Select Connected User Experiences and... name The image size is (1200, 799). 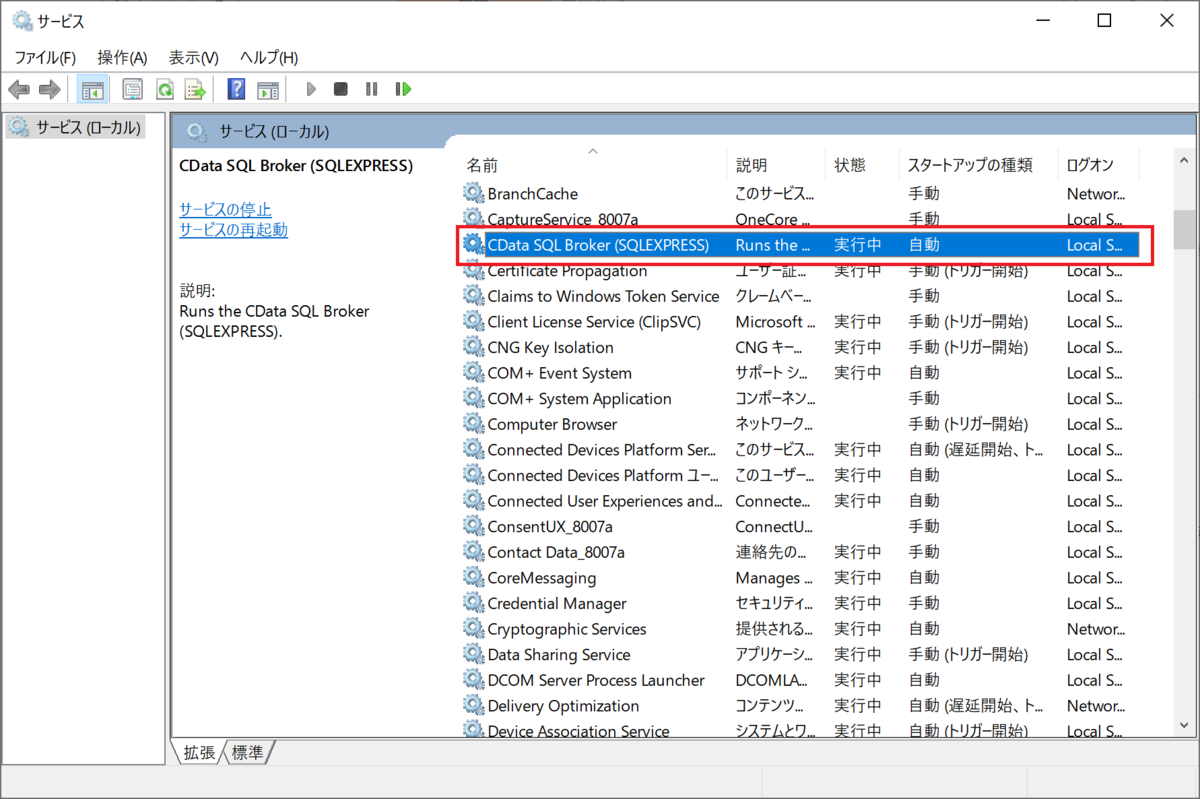point(605,501)
